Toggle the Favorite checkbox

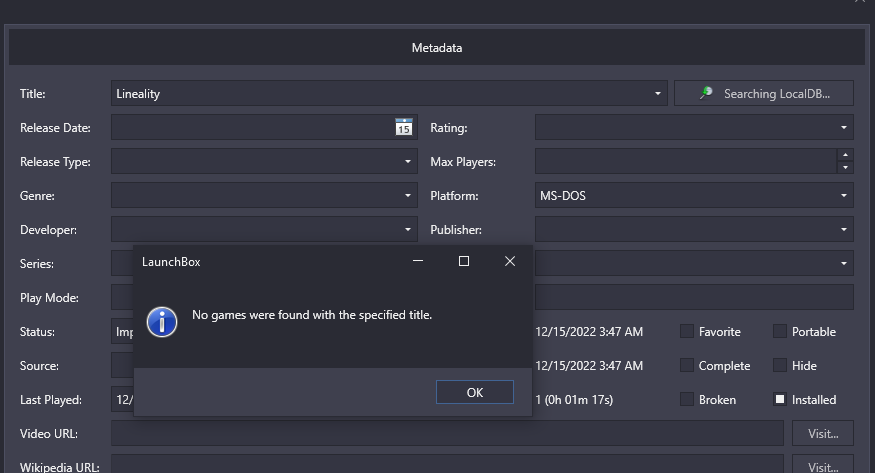[x=687, y=331]
